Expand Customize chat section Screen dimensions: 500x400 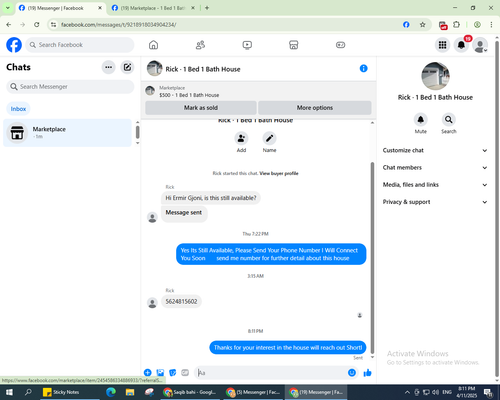coord(435,151)
